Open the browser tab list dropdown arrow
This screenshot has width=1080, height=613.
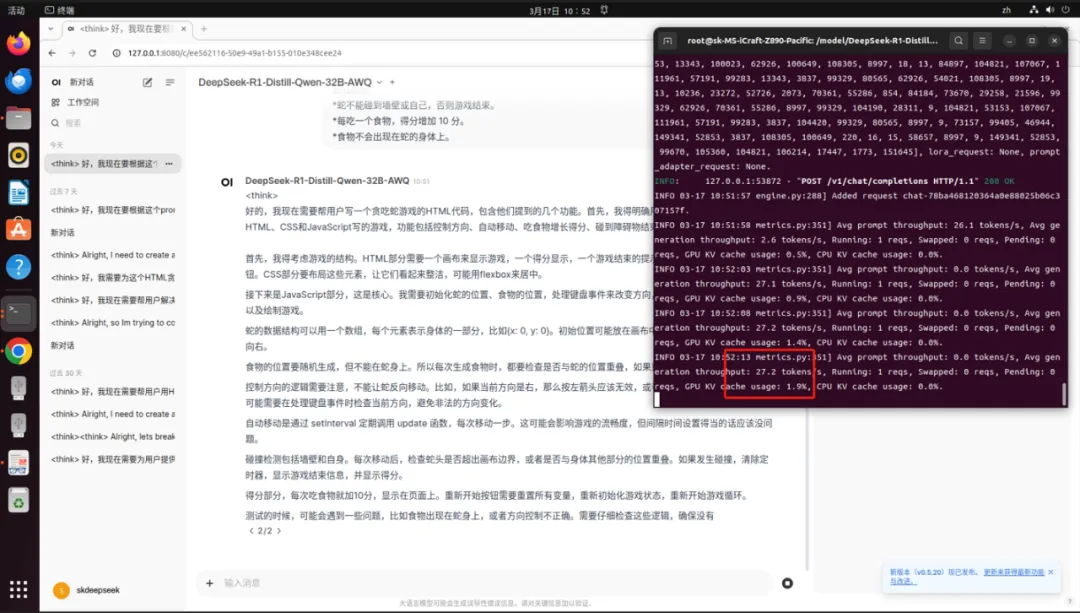(53, 30)
